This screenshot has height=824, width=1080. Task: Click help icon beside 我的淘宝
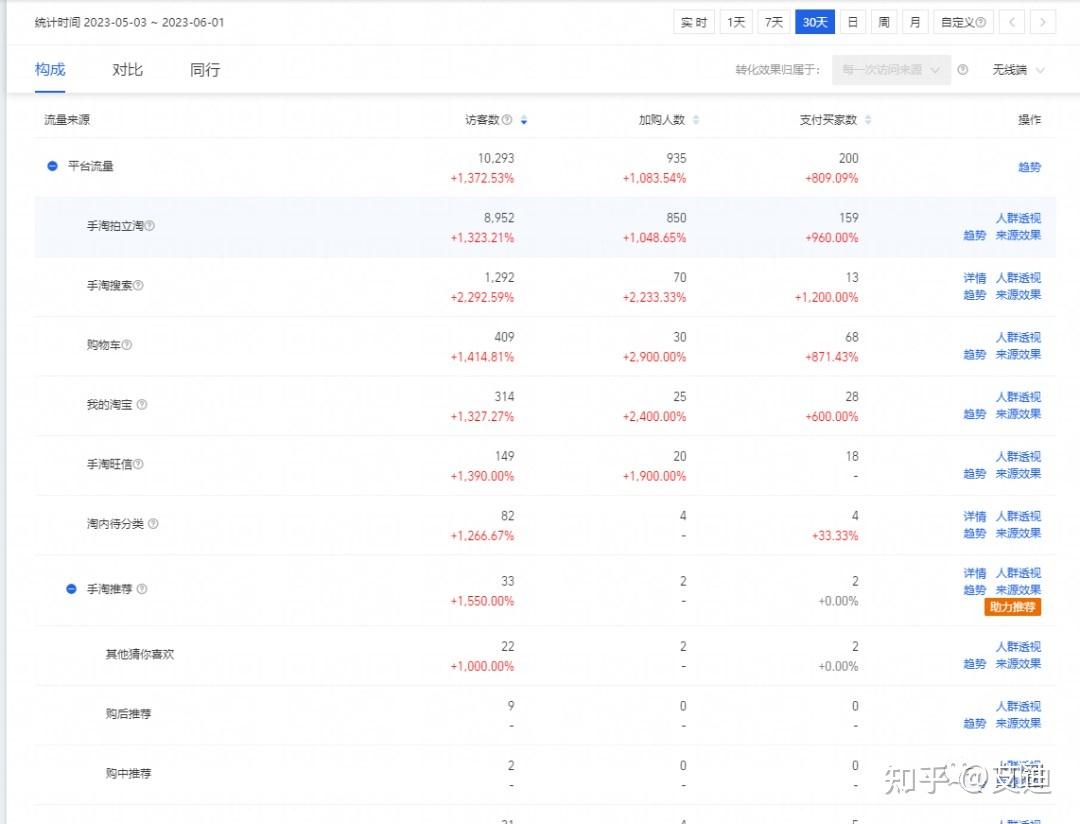(x=142, y=405)
